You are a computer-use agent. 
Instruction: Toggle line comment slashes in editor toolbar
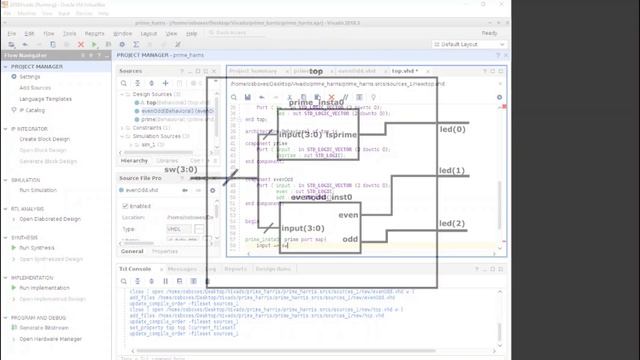[x=345, y=97]
